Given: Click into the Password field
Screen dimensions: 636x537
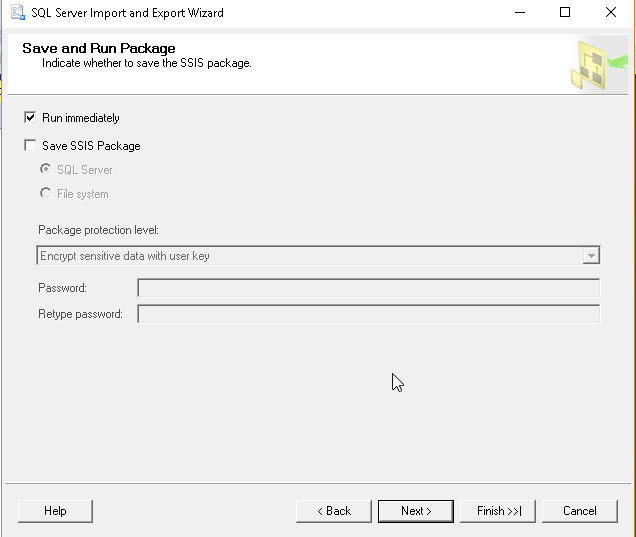Looking at the screenshot, I should tap(369, 288).
